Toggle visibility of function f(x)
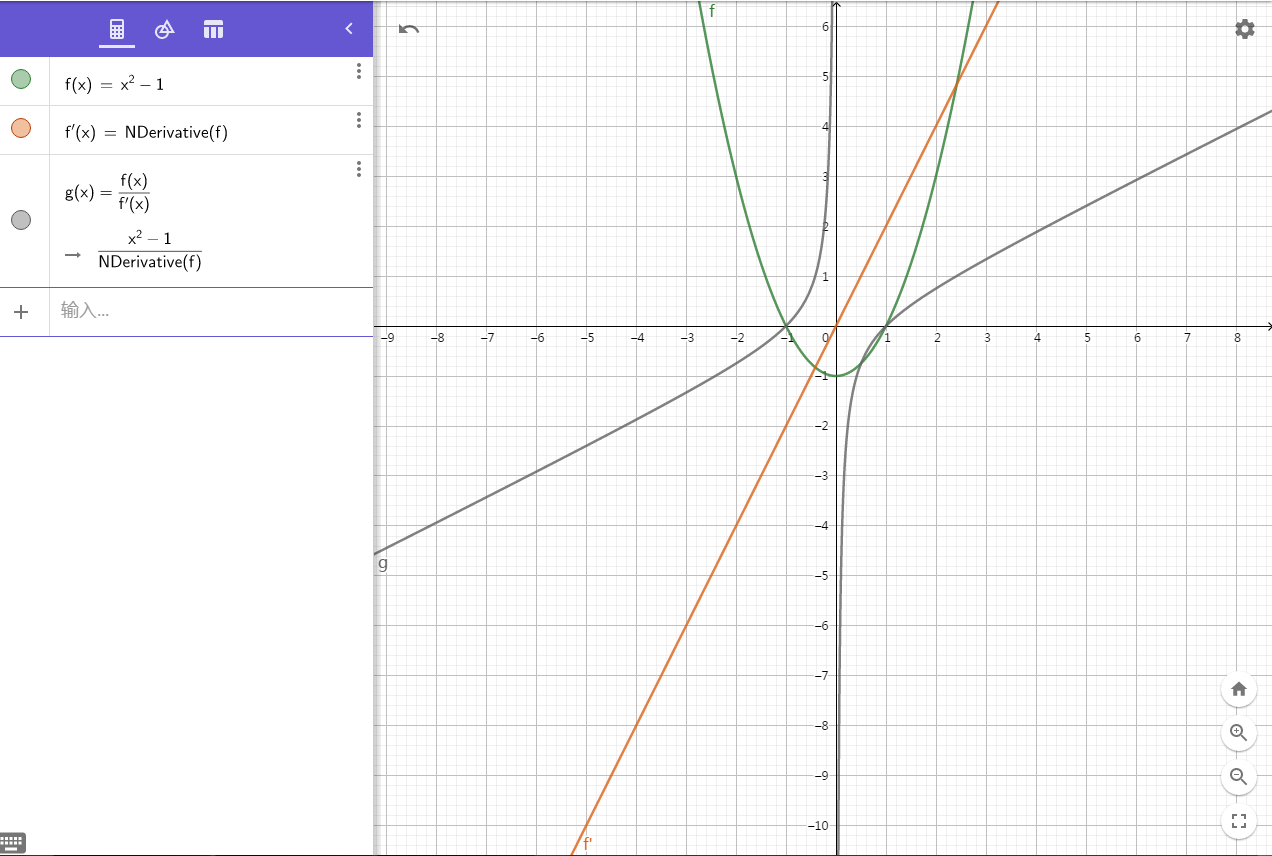 pyautogui.click(x=21, y=79)
